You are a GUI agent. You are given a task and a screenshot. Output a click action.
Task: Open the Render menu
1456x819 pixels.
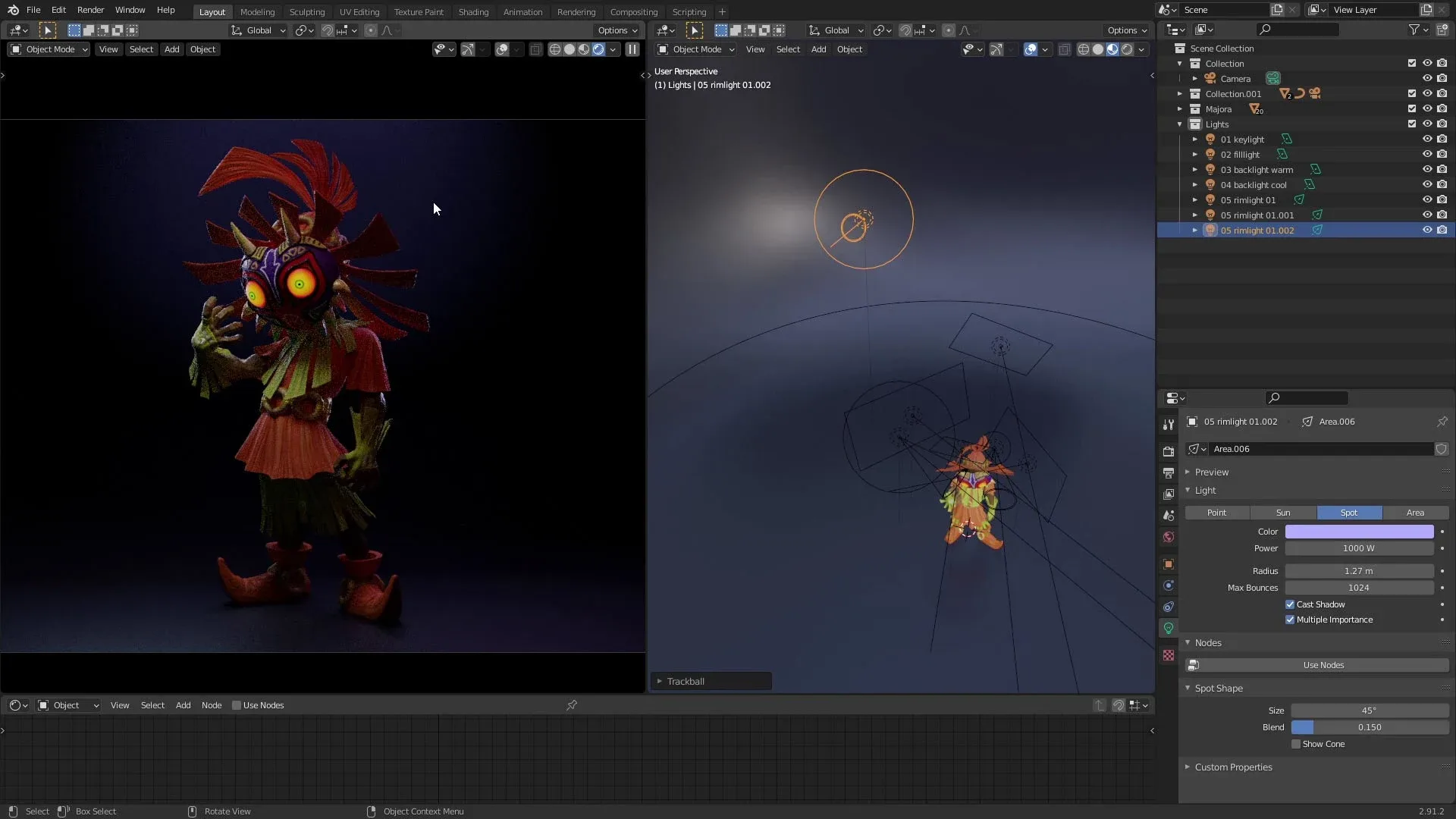point(90,10)
